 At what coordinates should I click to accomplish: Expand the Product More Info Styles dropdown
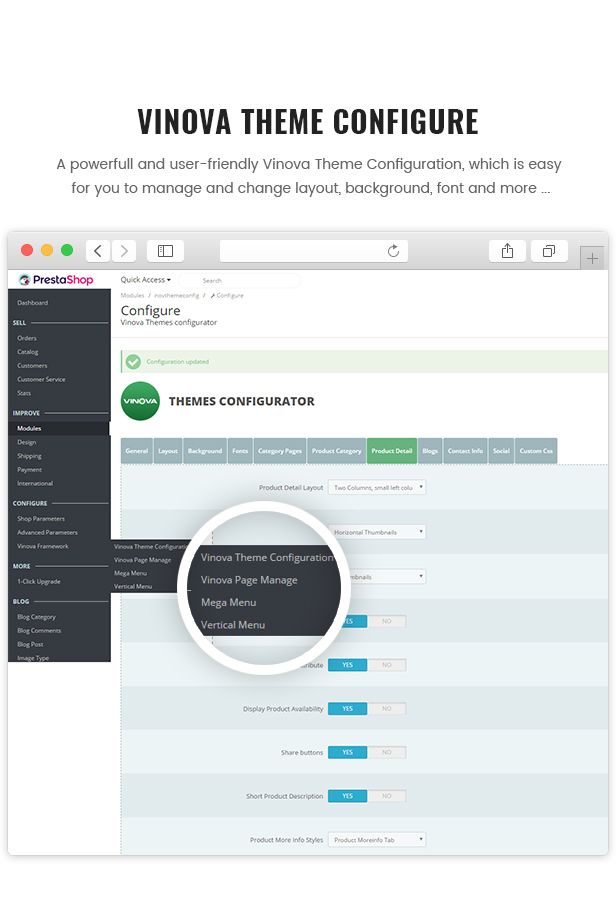click(x=377, y=840)
